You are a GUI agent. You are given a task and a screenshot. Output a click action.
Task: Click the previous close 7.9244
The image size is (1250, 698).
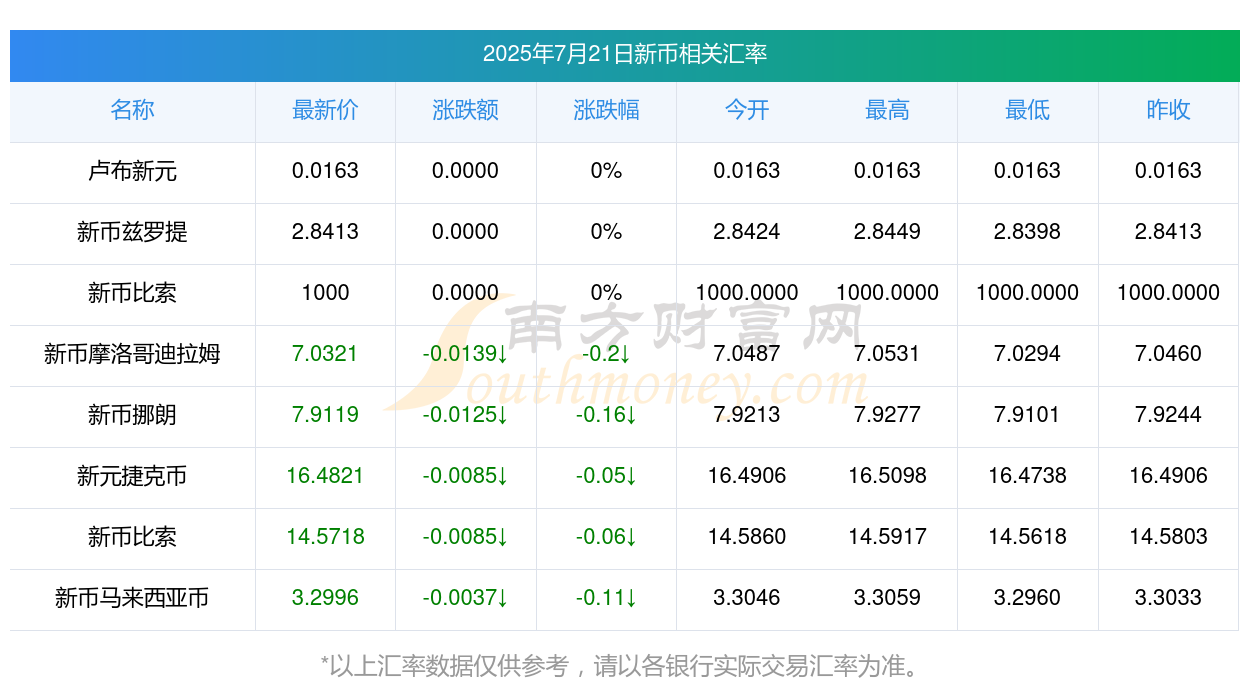point(1168,415)
